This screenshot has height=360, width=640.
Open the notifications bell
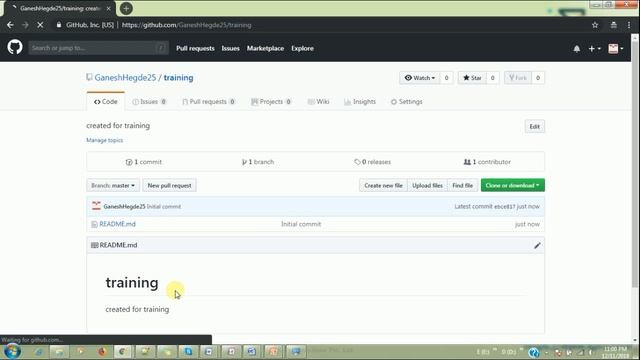click(577, 49)
